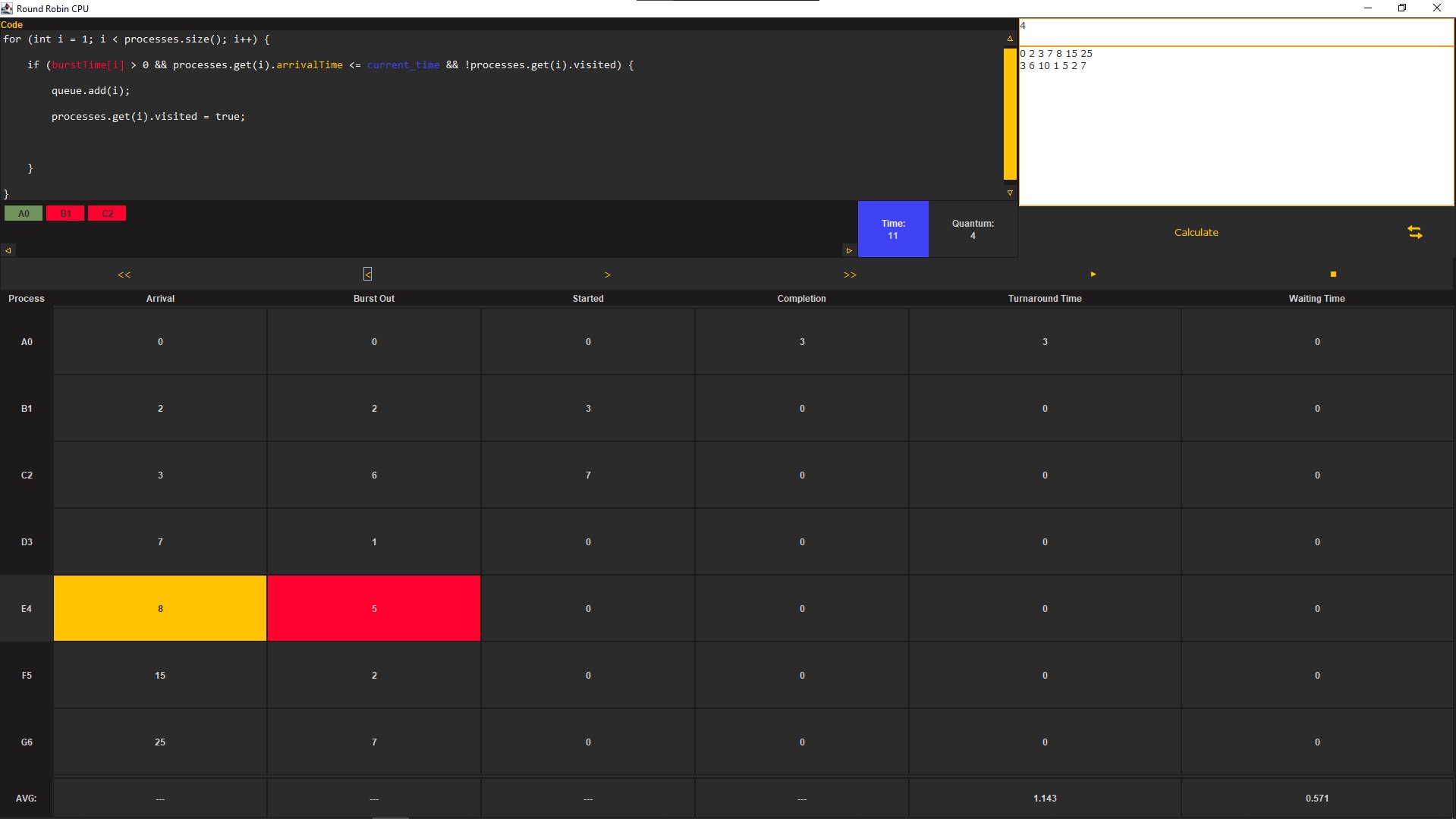Click the Arrival column header
This screenshot has height=819, width=1456.
point(160,299)
